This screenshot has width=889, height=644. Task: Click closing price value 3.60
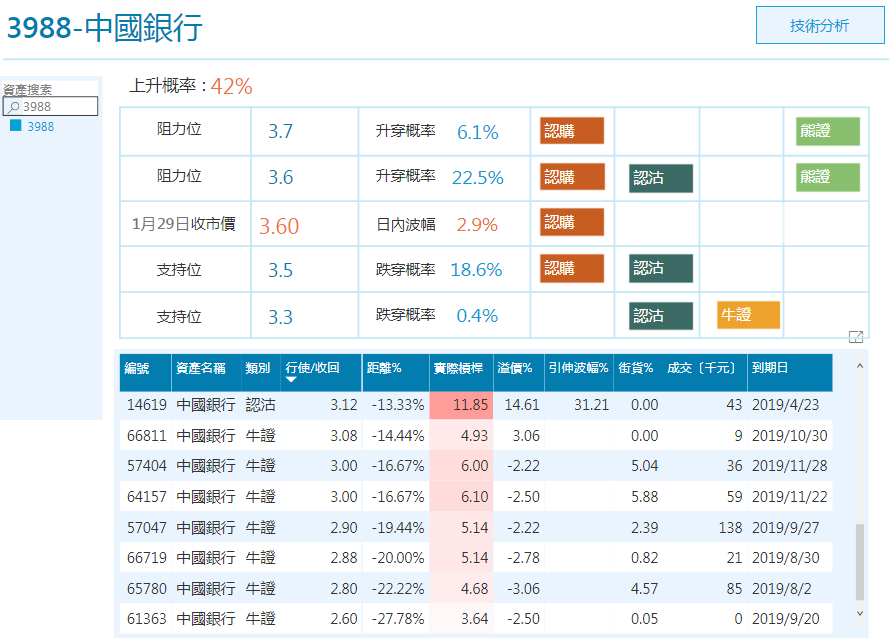click(279, 226)
